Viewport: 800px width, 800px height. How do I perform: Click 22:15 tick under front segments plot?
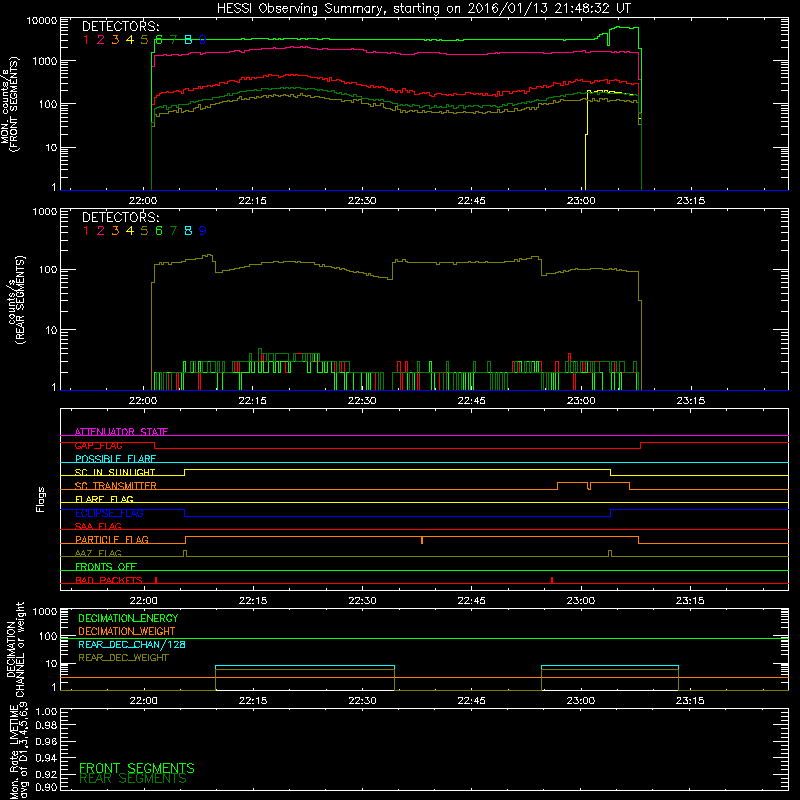click(253, 201)
